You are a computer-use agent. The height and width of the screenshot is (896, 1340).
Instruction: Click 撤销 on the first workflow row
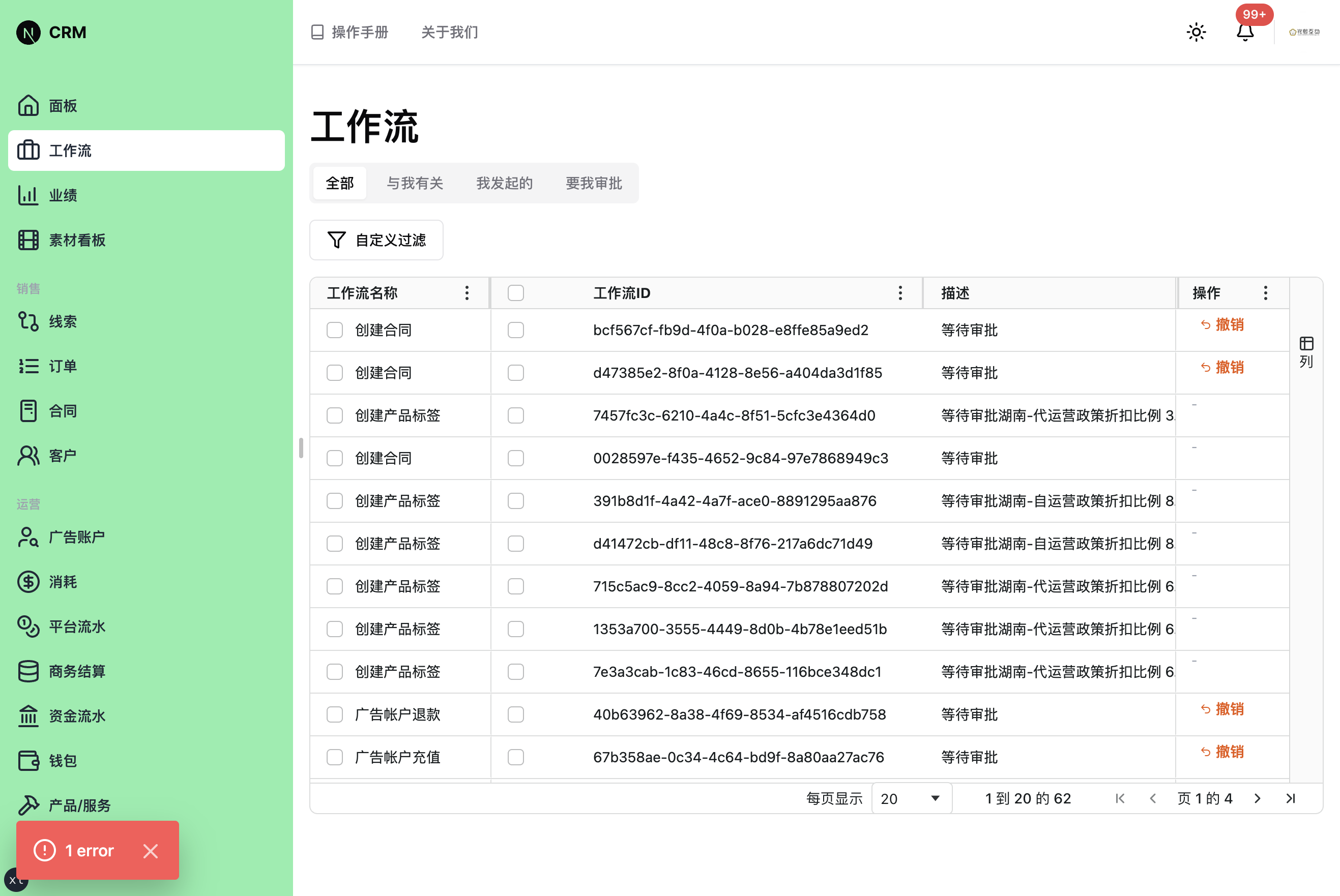[x=1223, y=324]
